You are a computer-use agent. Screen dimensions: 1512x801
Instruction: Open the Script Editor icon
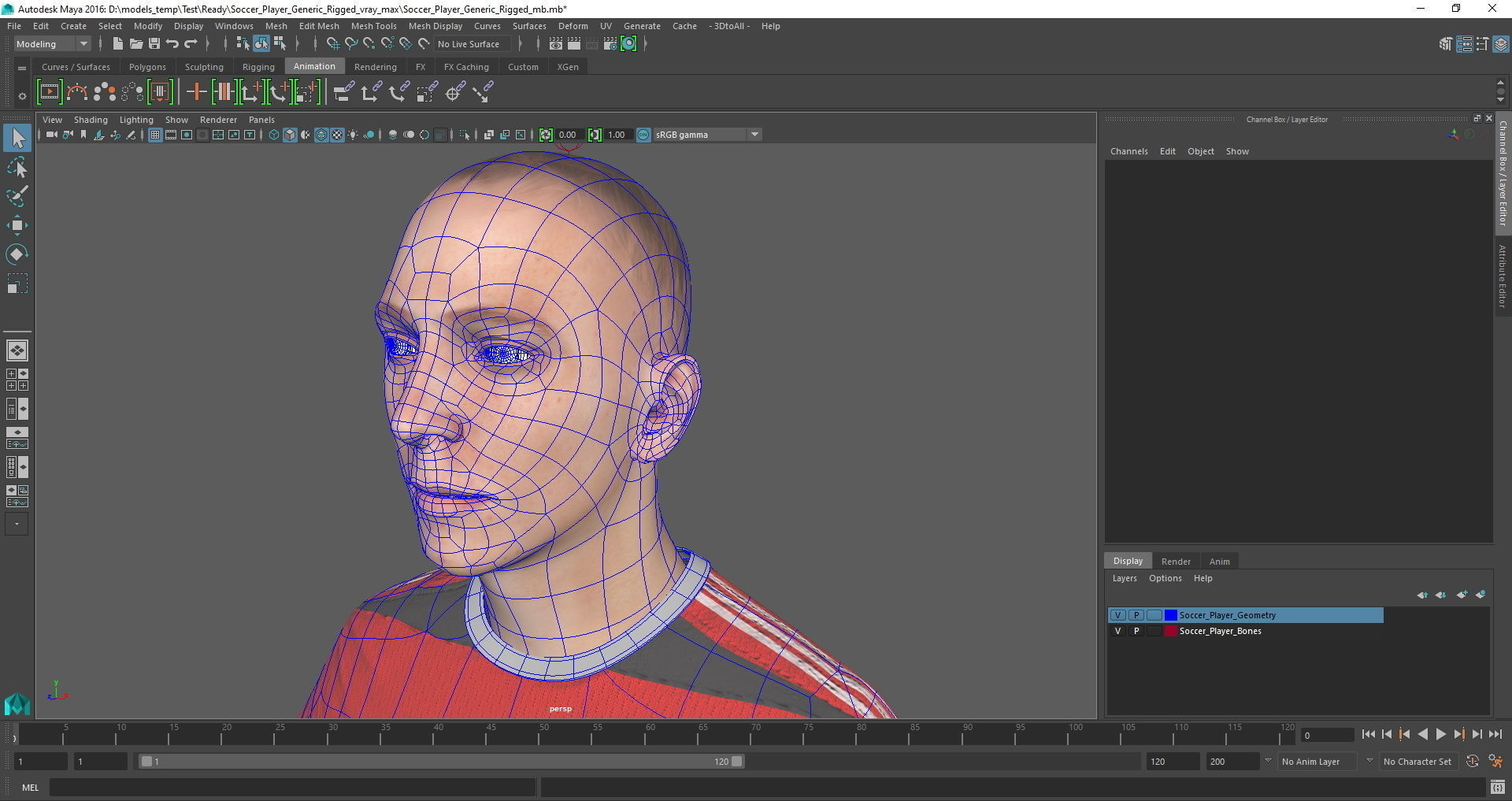click(x=1497, y=787)
